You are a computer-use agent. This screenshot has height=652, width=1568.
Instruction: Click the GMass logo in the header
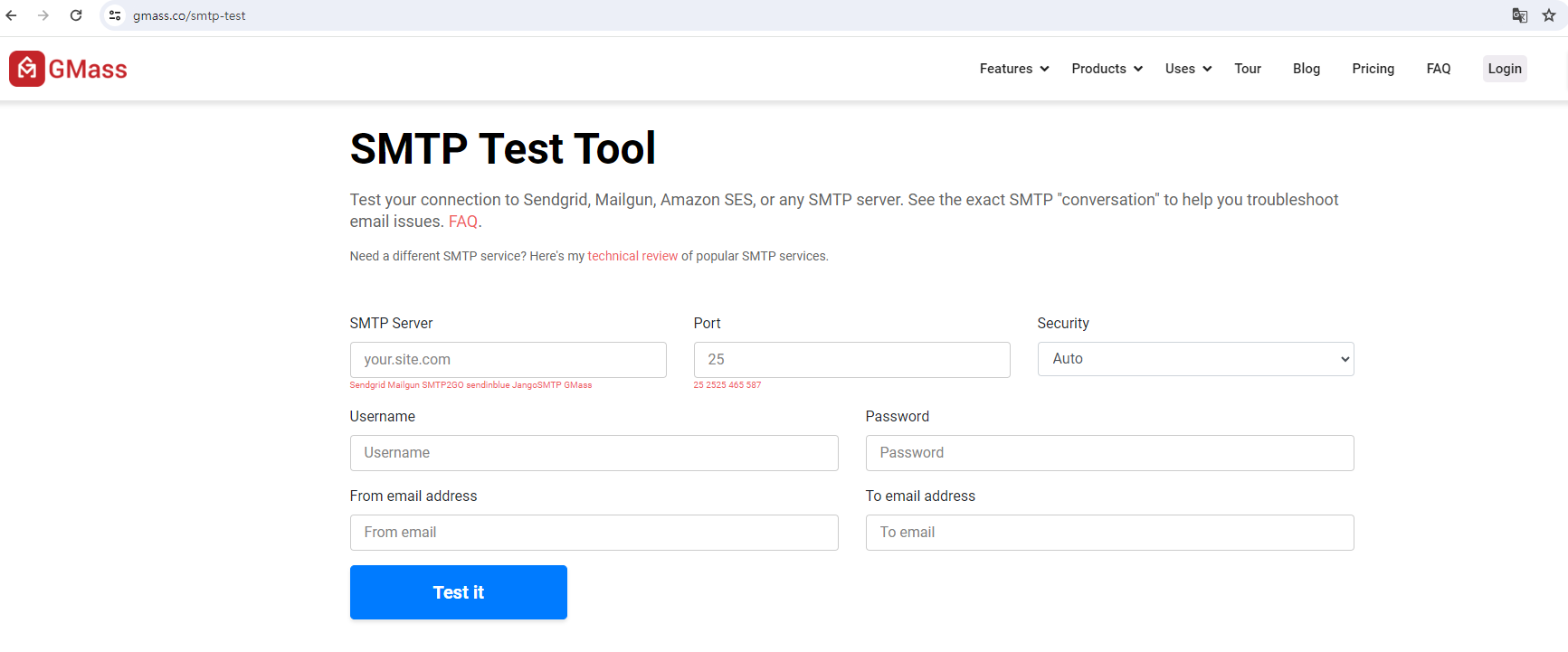tap(68, 69)
